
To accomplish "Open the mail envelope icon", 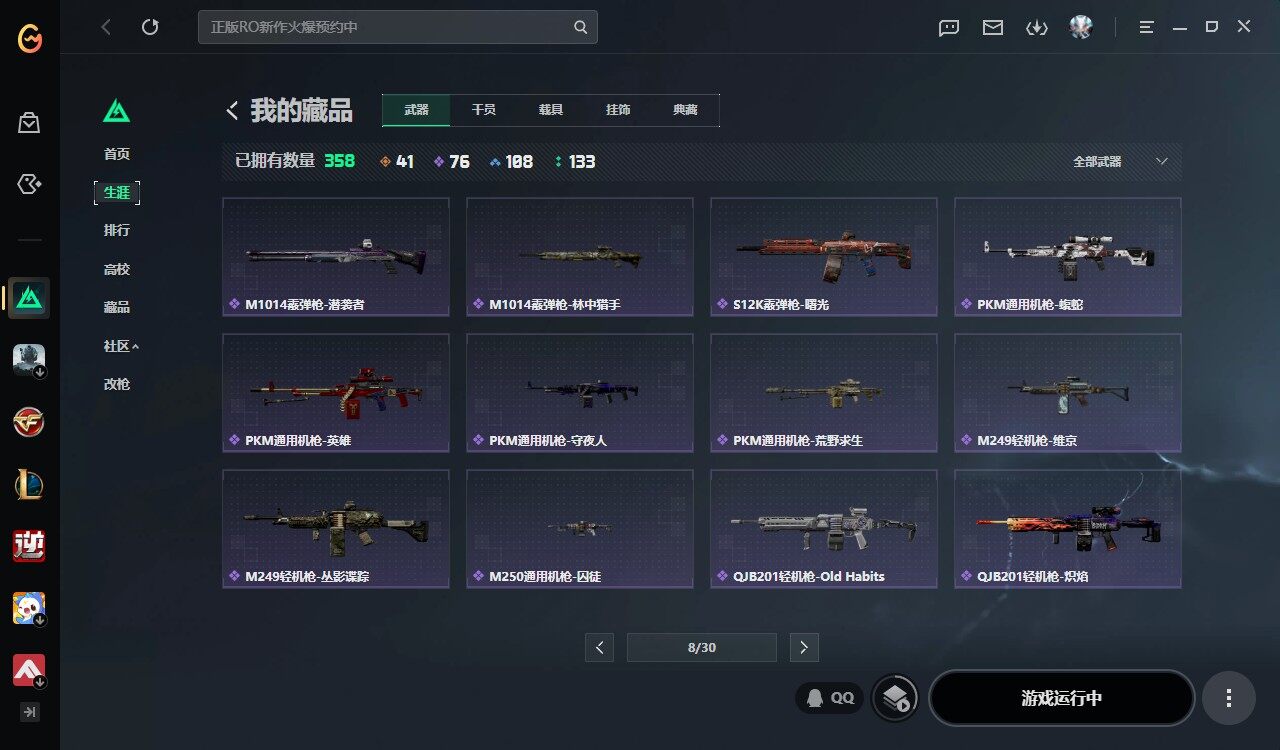I will 992,28.
